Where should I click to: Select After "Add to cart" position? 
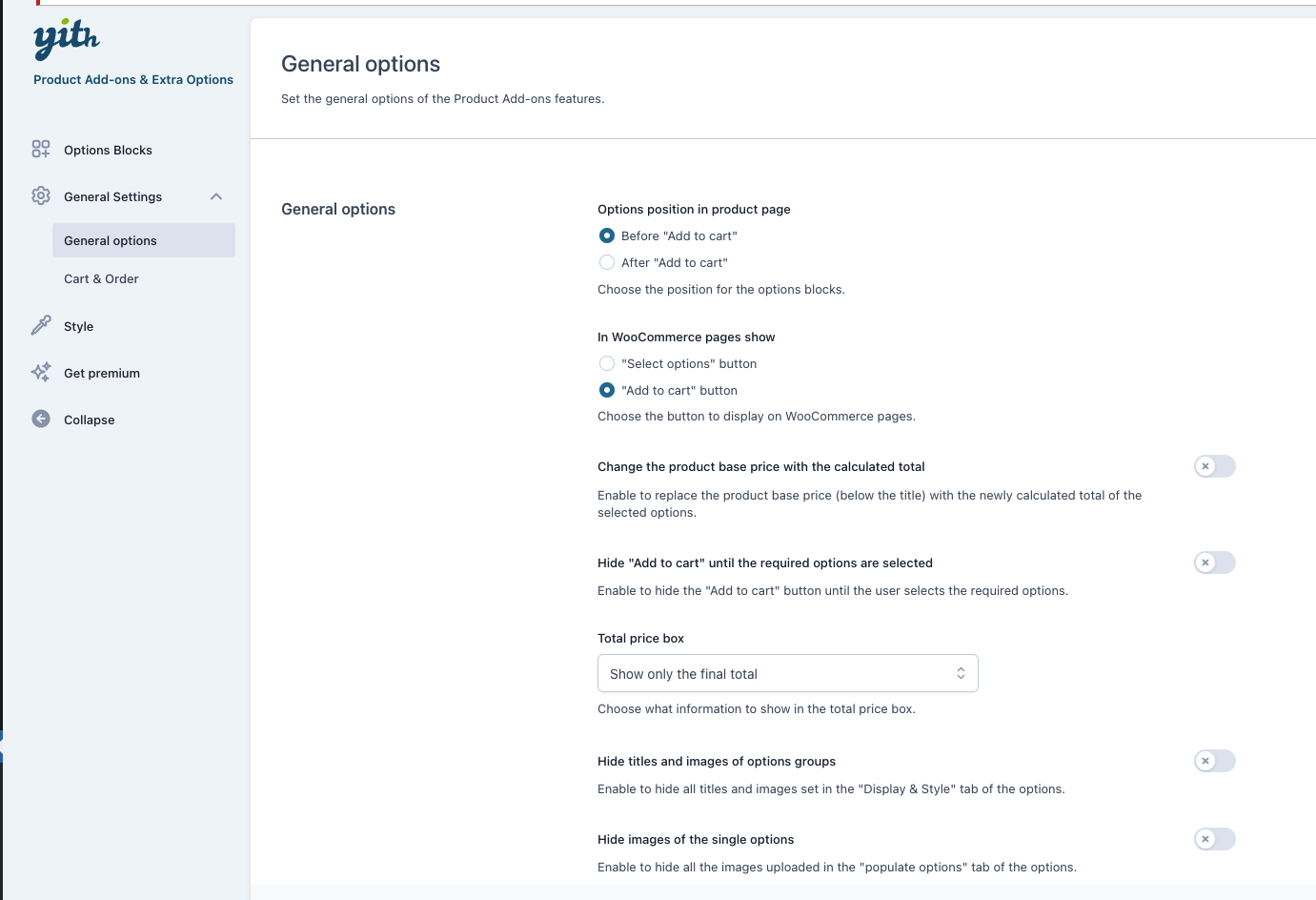[607, 262]
